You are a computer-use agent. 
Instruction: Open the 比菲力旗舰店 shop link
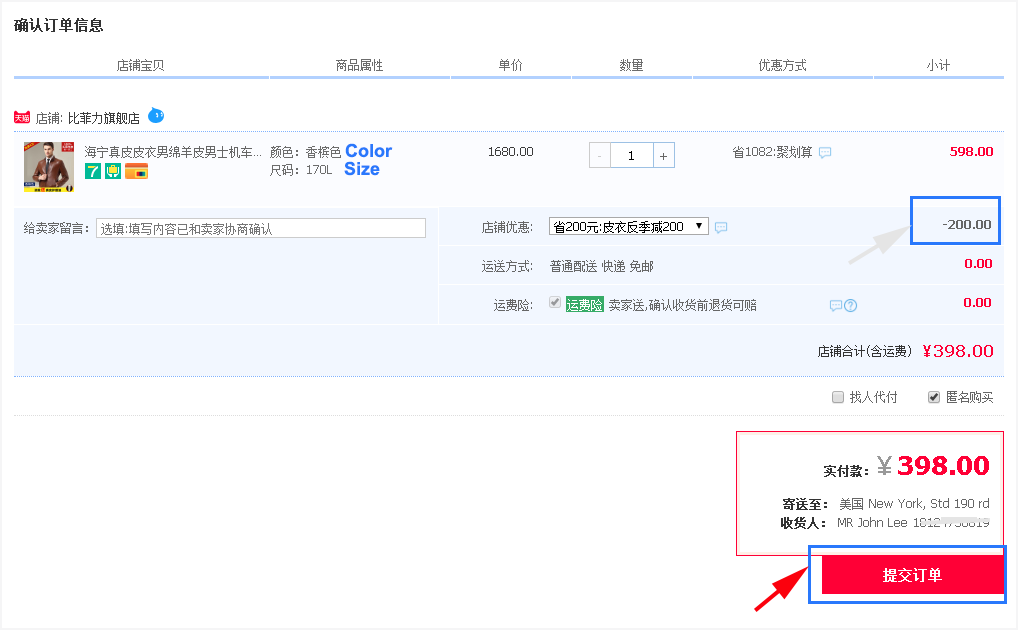pyautogui.click(x=103, y=118)
